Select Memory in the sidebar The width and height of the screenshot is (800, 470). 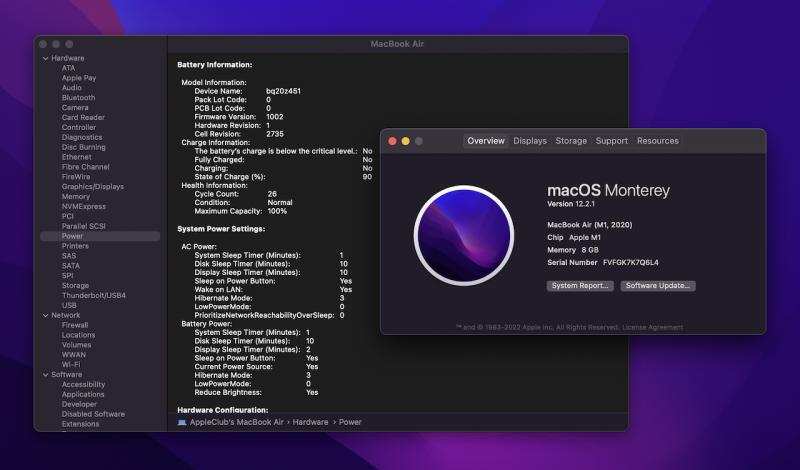76,196
